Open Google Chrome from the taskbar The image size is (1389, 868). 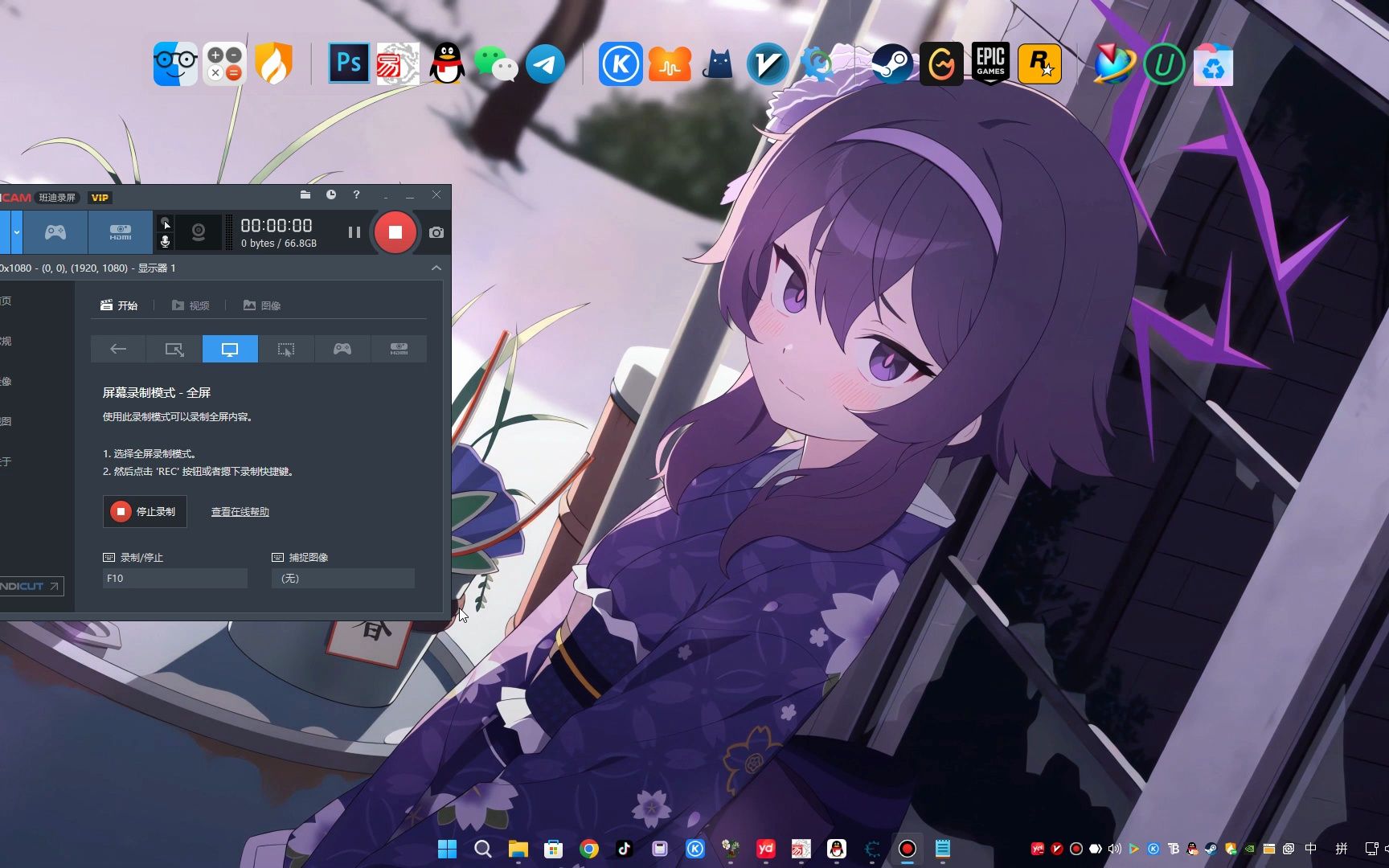589,849
